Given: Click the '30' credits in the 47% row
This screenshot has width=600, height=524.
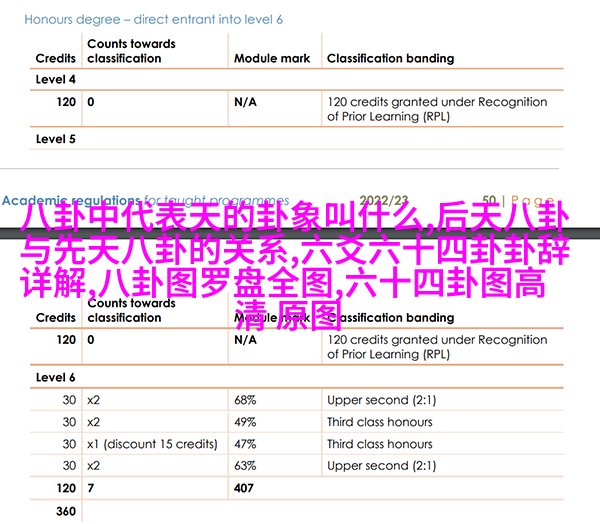Looking at the screenshot, I should [x=69, y=444].
